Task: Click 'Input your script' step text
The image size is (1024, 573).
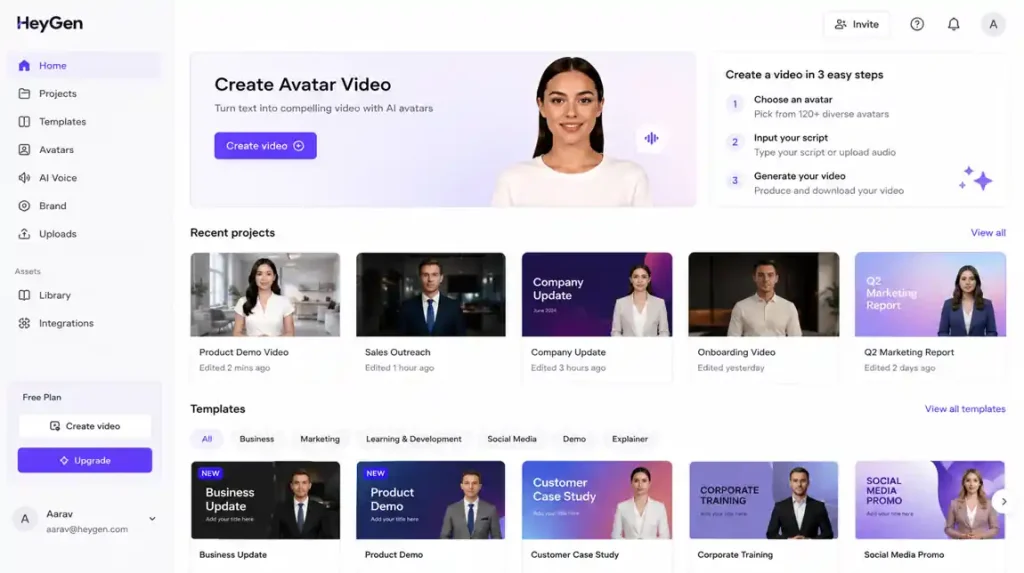Action: tap(791, 138)
